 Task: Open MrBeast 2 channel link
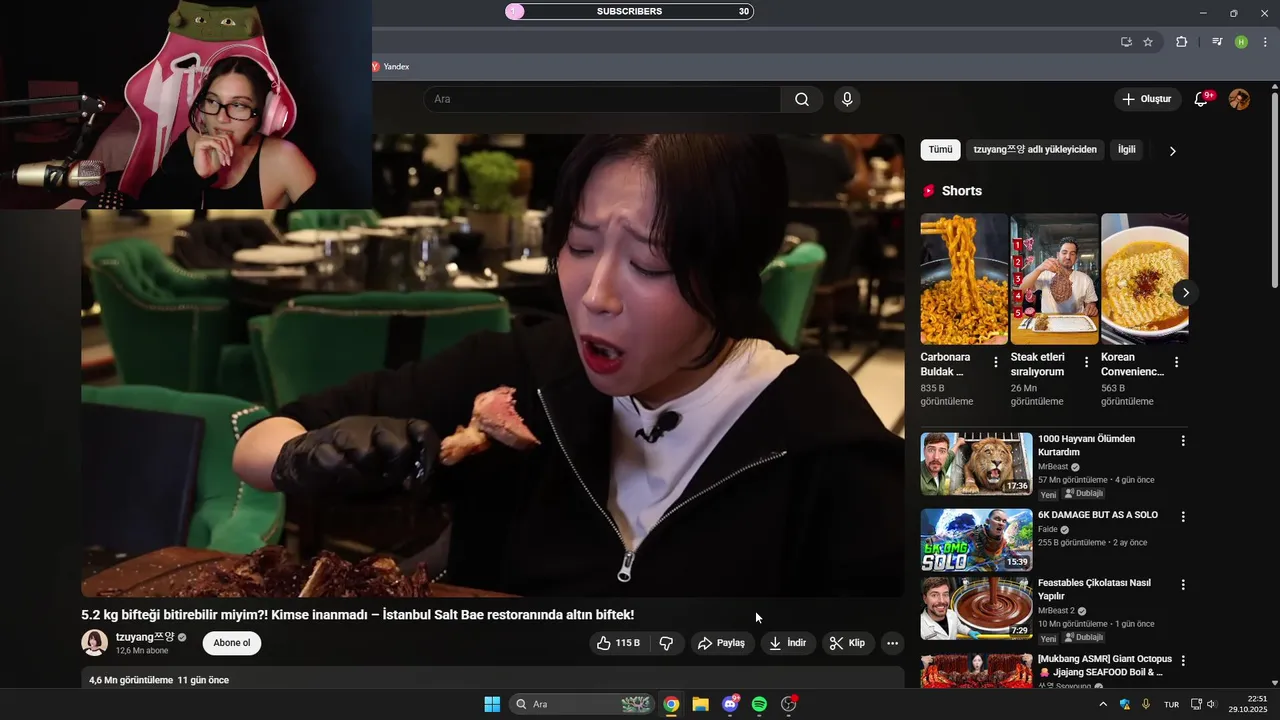(x=1056, y=611)
